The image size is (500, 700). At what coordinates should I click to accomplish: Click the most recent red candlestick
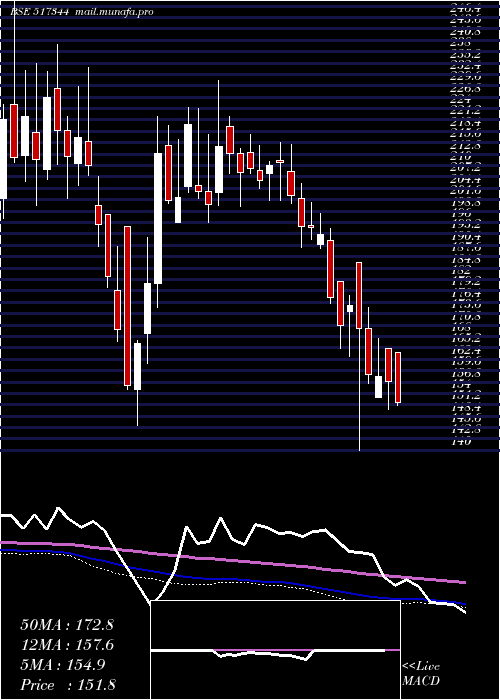(398, 378)
